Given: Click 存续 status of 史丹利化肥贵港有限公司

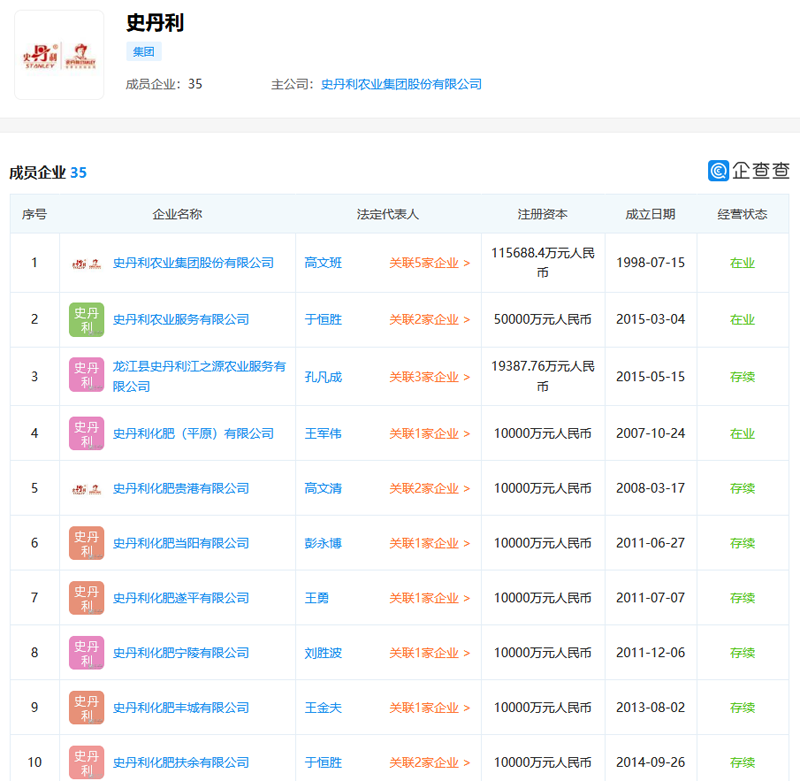Looking at the screenshot, I should [742, 489].
